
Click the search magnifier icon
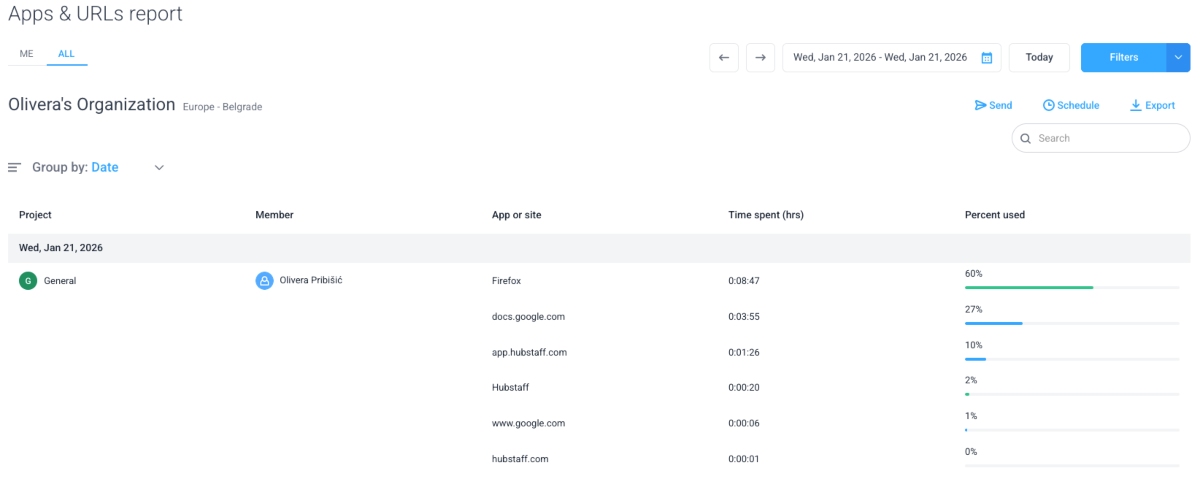1026,138
